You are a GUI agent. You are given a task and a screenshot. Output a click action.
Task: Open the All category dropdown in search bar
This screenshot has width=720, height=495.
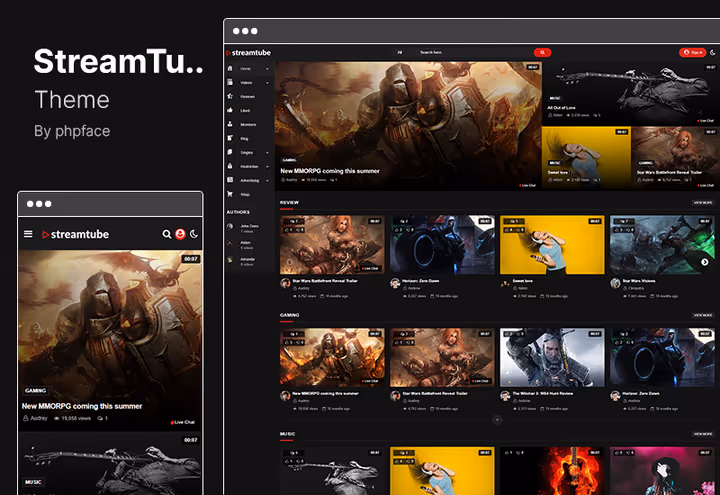click(400, 52)
